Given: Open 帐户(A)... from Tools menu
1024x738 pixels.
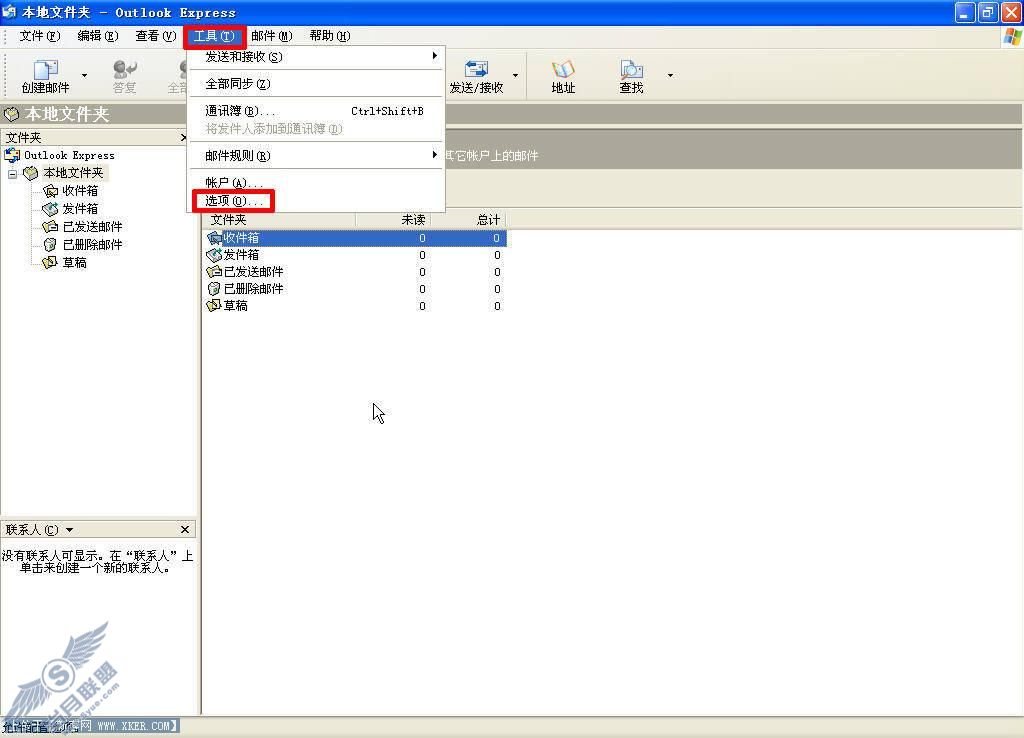Looking at the screenshot, I should tap(316, 182).
